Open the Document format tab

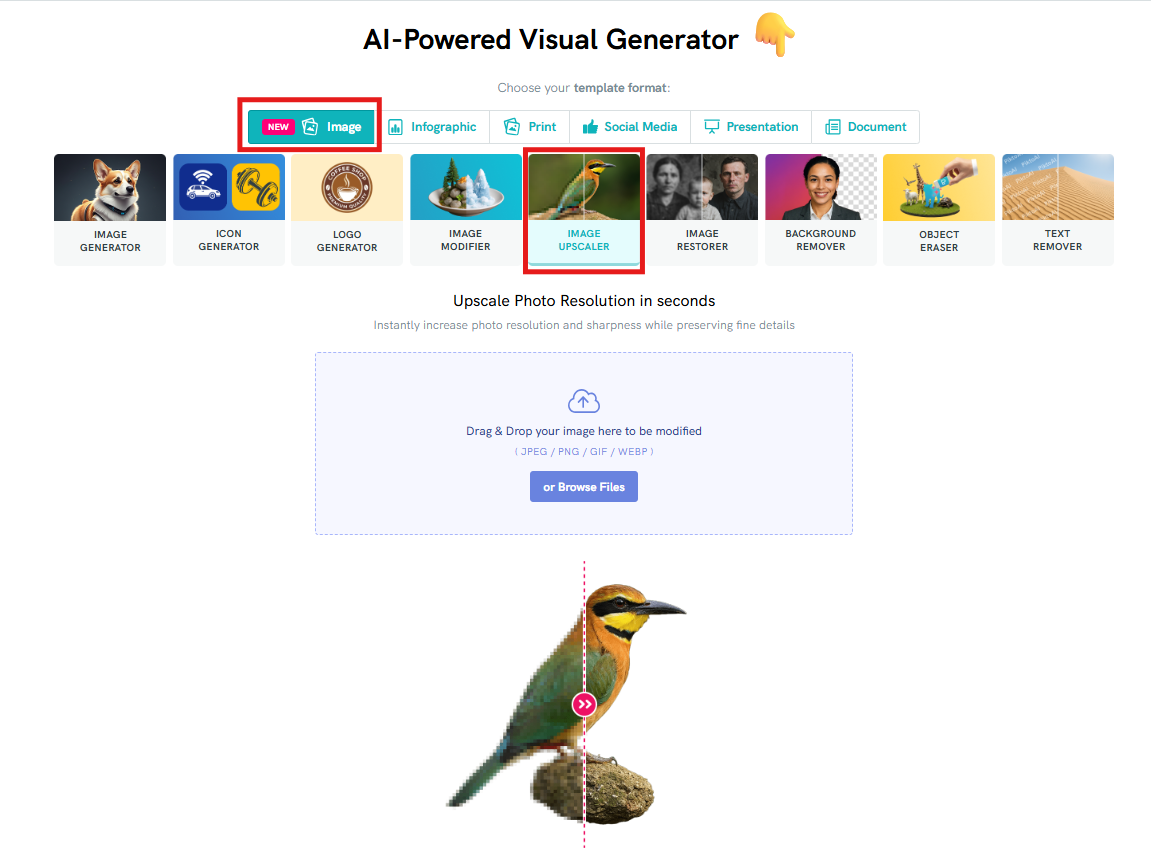point(865,127)
